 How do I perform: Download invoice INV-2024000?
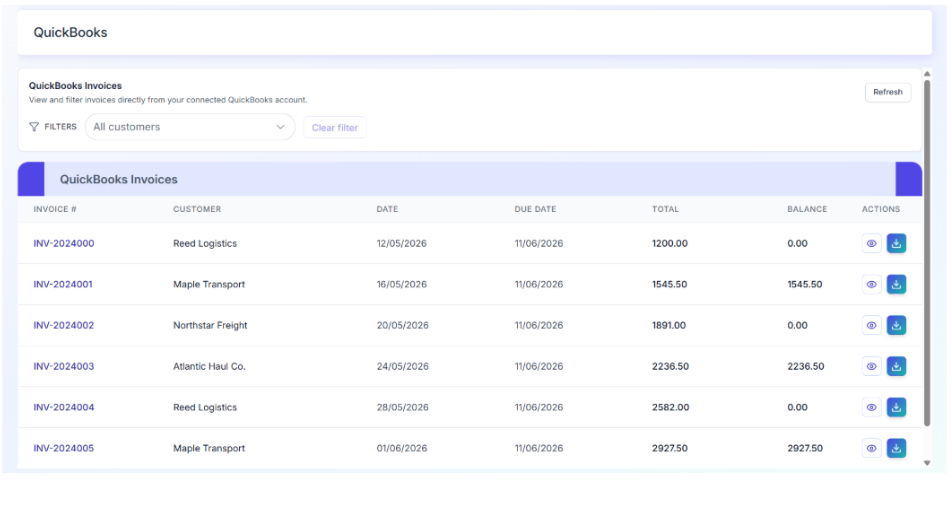pos(896,243)
